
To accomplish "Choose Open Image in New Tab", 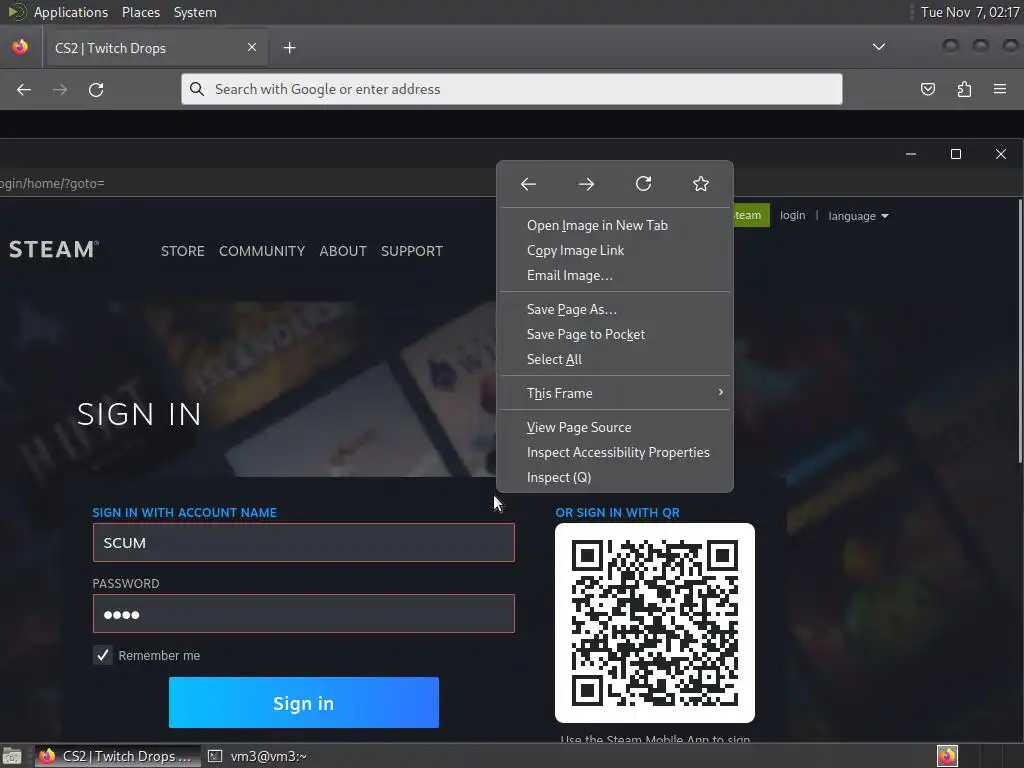I will point(615,225).
